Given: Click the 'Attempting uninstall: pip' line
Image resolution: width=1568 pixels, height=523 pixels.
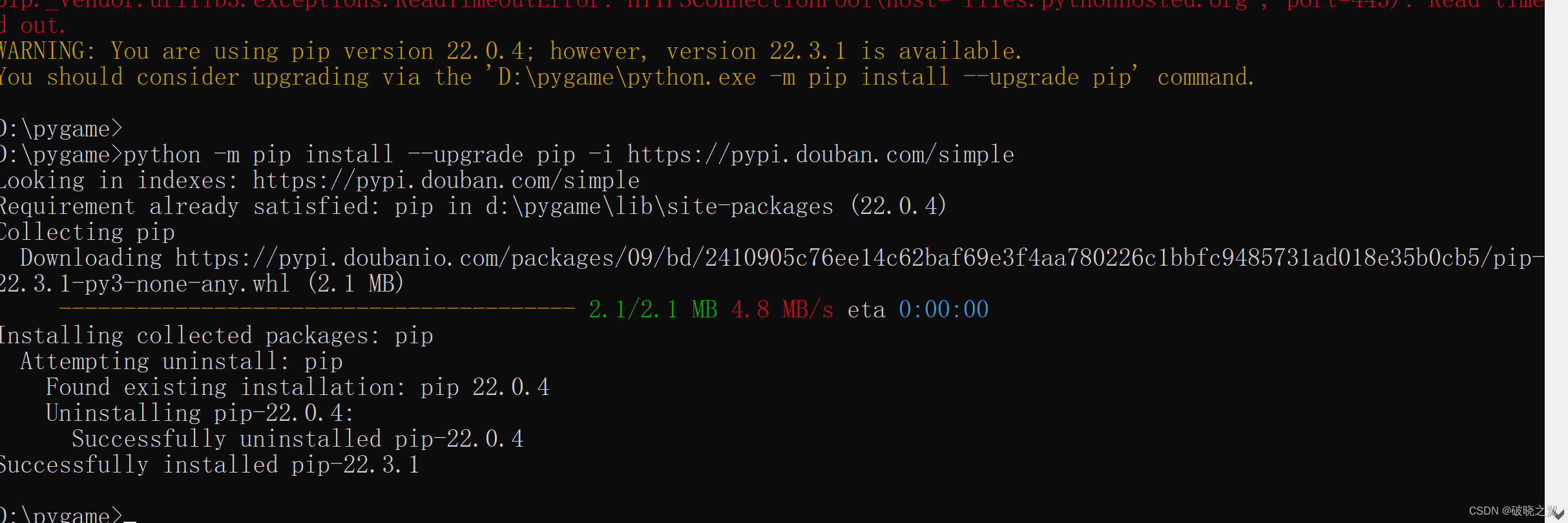Looking at the screenshot, I should 182,361.
